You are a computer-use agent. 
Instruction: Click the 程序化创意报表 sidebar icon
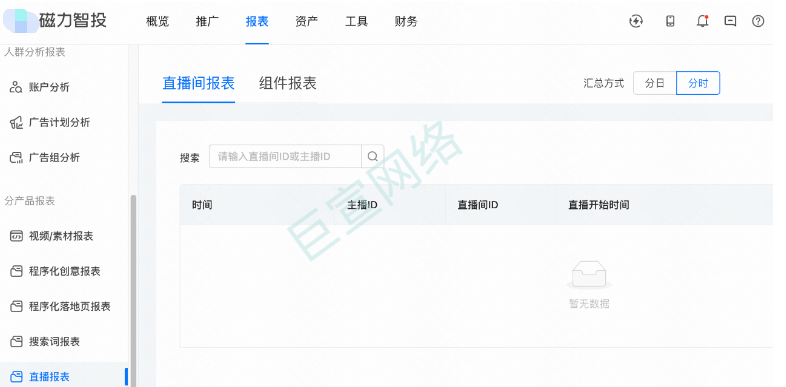(x=16, y=271)
